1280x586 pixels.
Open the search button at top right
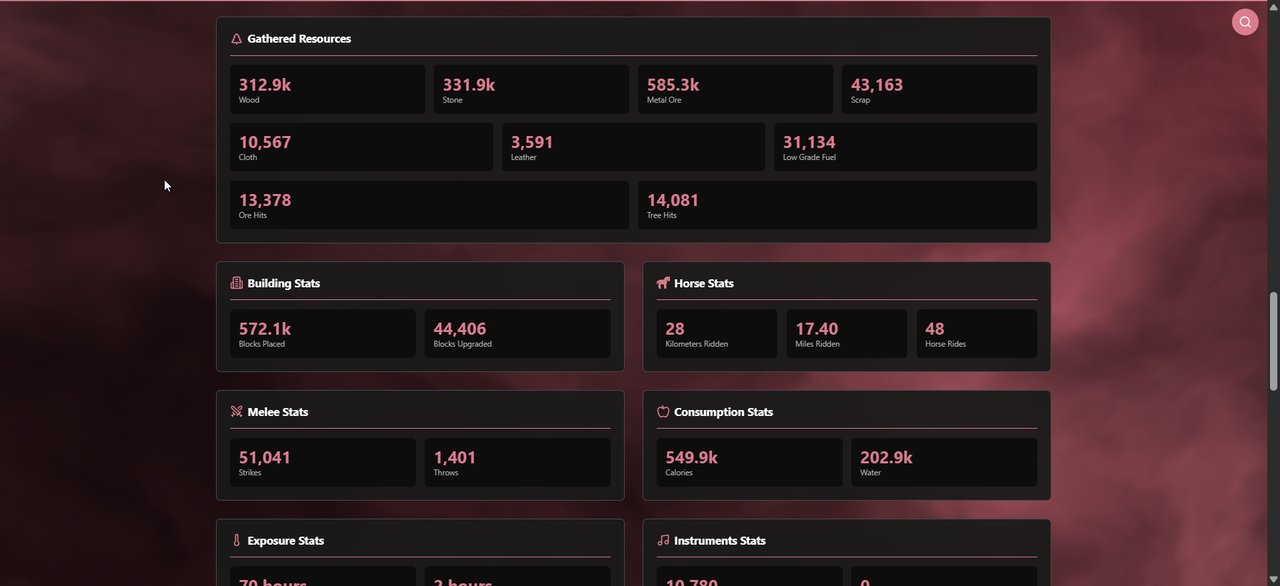click(1245, 22)
